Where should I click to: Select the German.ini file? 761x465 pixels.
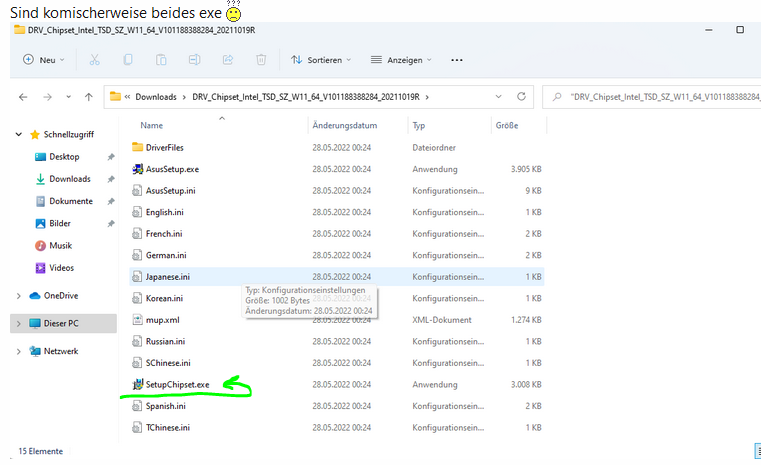click(x=166, y=255)
